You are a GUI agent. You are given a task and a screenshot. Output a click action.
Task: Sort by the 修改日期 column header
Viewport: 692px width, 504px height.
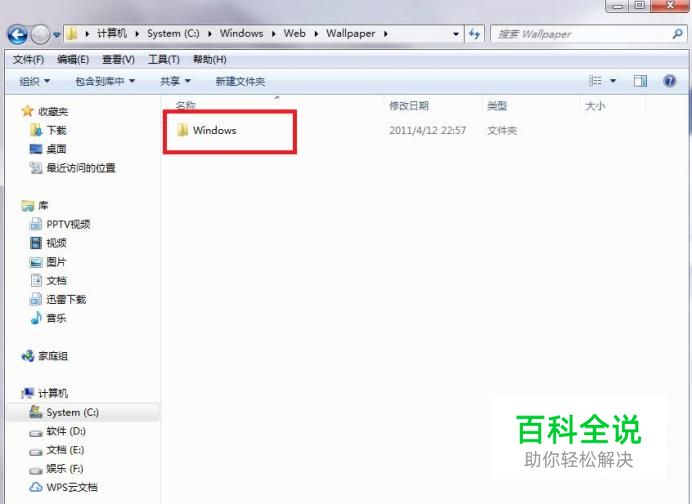click(409, 106)
